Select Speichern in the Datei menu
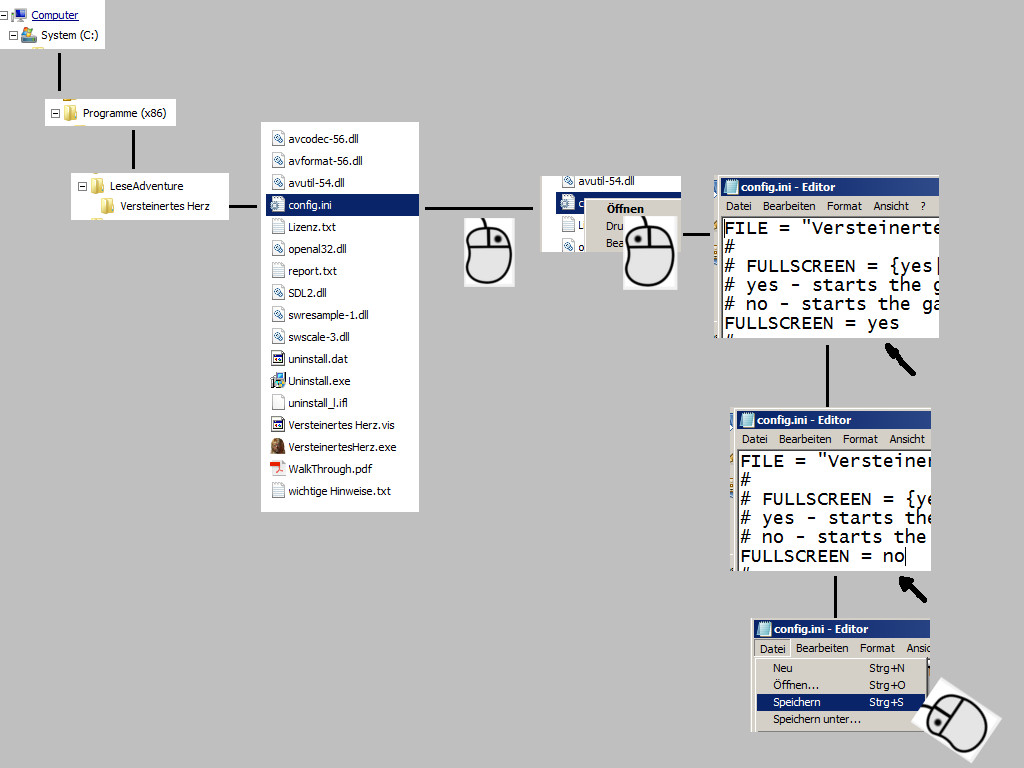Viewport: 1024px width, 768px height. click(797, 702)
